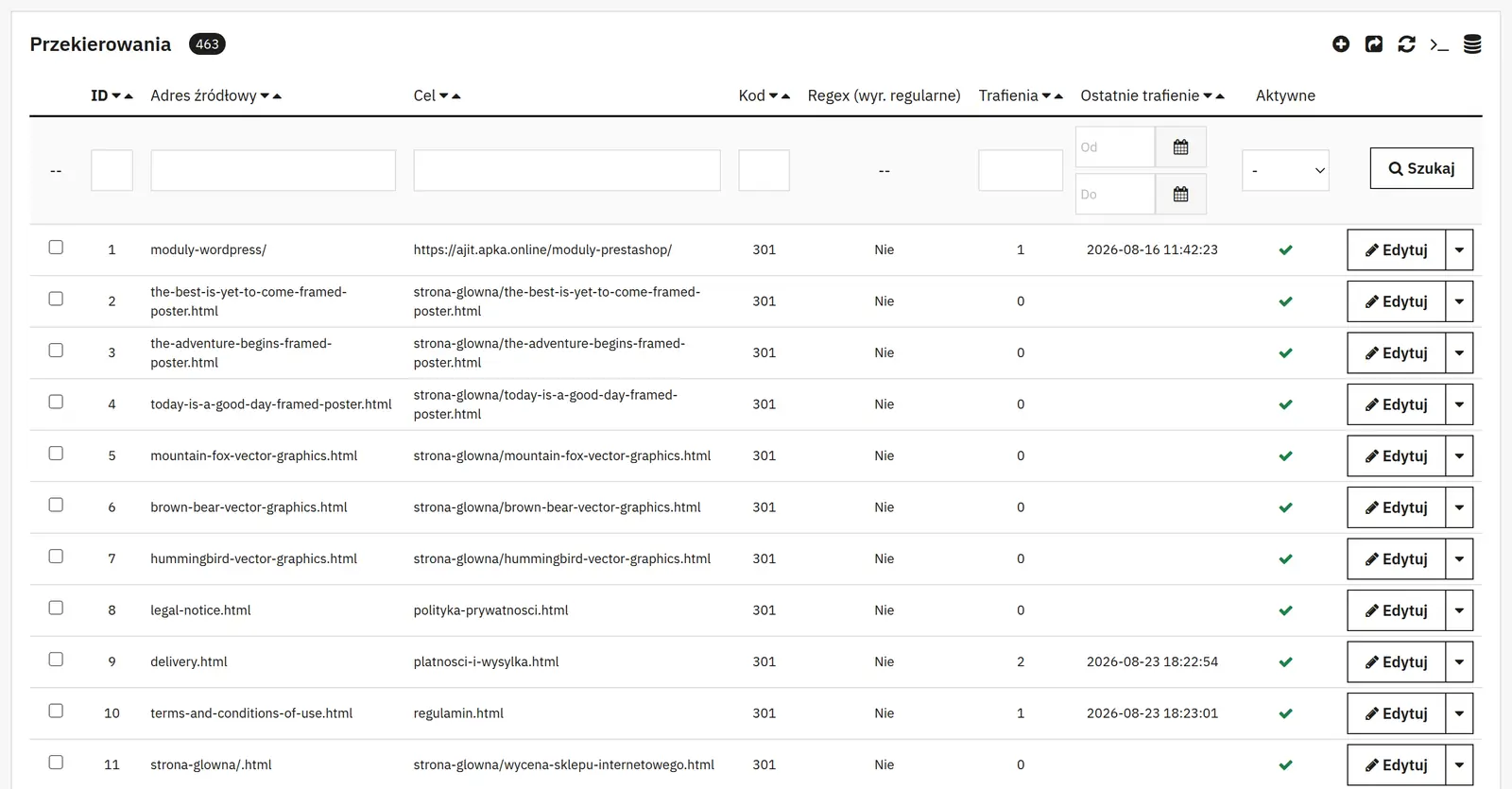Edit the mountain-fox-vector-graphics.html redirect
Screen dimensions: 1512x789
coord(1396,456)
